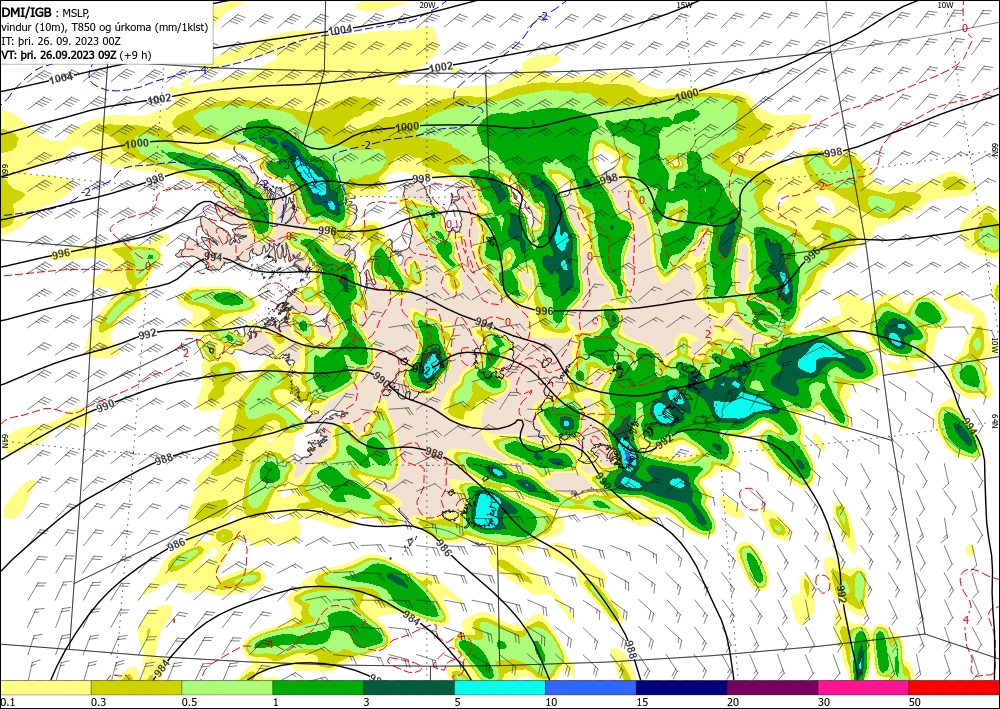The width and height of the screenshot is (1000, 709).
Task: Select the medium green 1–3 legend swatch
Action: click(318, 687)
